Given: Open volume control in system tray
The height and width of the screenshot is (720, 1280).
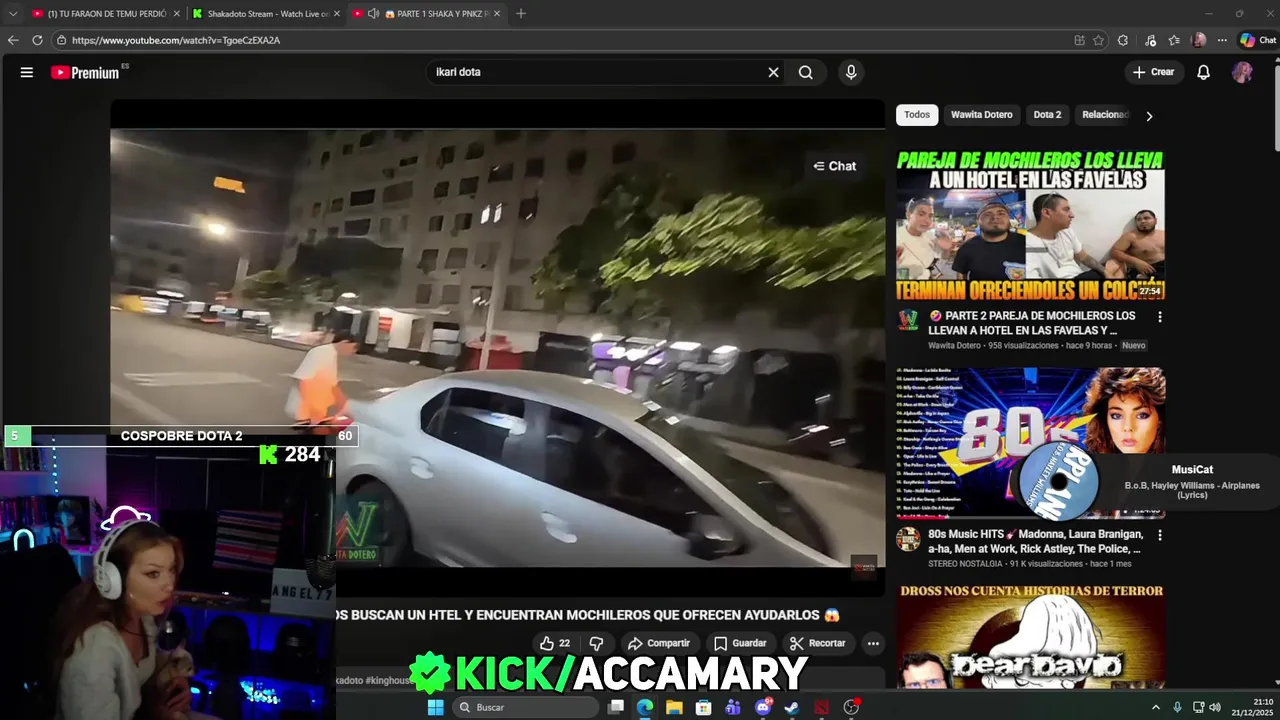Looking at the screenshot, I should (x=1215, y=707).
